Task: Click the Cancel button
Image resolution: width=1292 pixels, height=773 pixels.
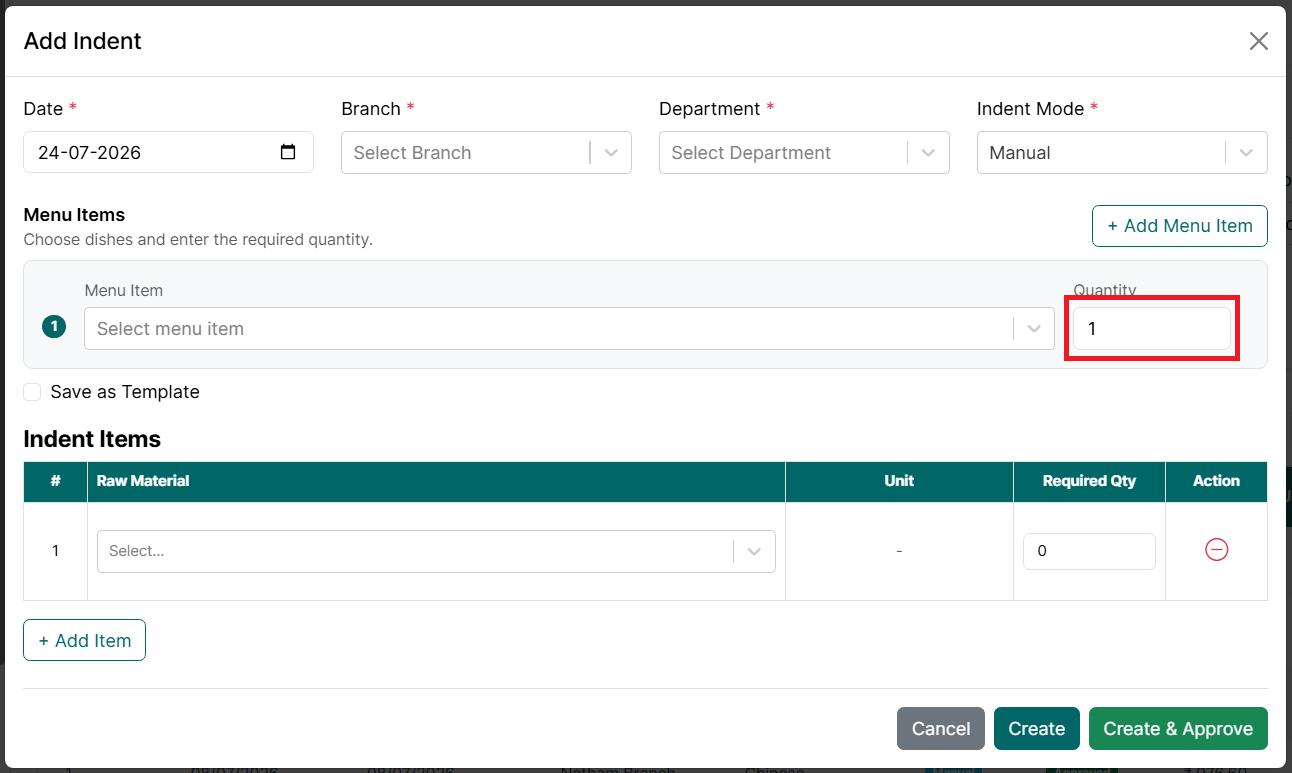Action: pyautogui.click(x=941, y=728)
